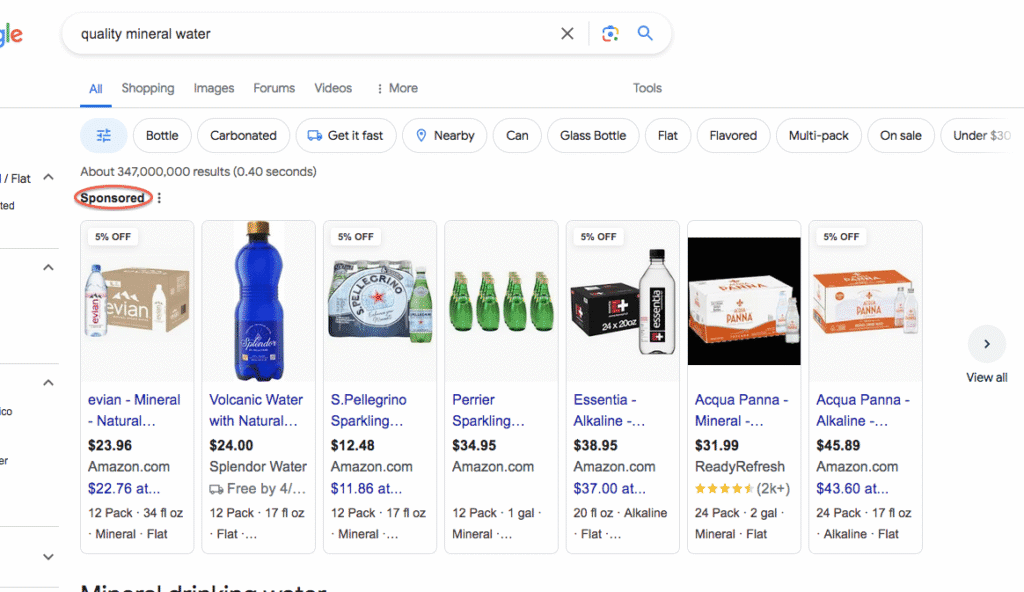Open the Tools button

pos(647,88)
